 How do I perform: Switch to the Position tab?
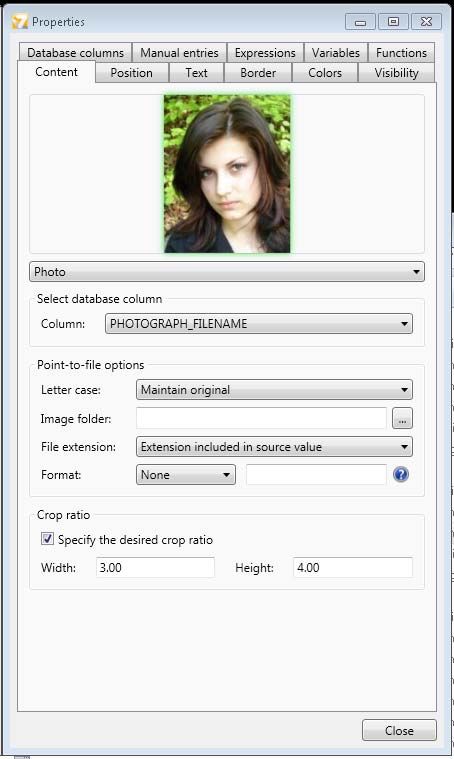132,73
